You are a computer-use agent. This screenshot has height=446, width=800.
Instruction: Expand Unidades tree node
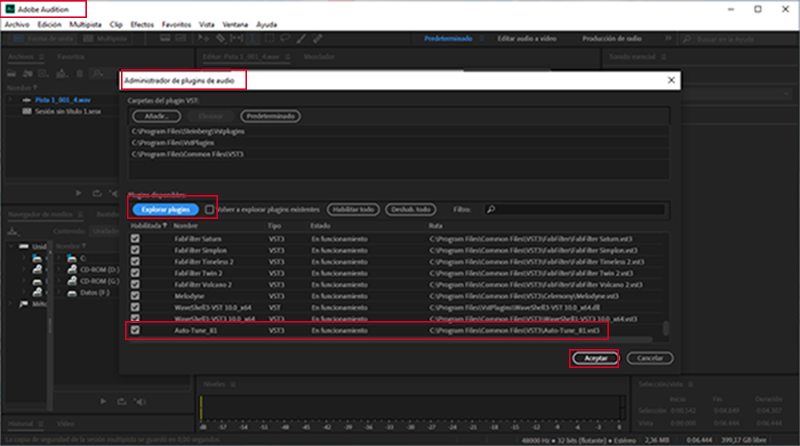(11, 246)
